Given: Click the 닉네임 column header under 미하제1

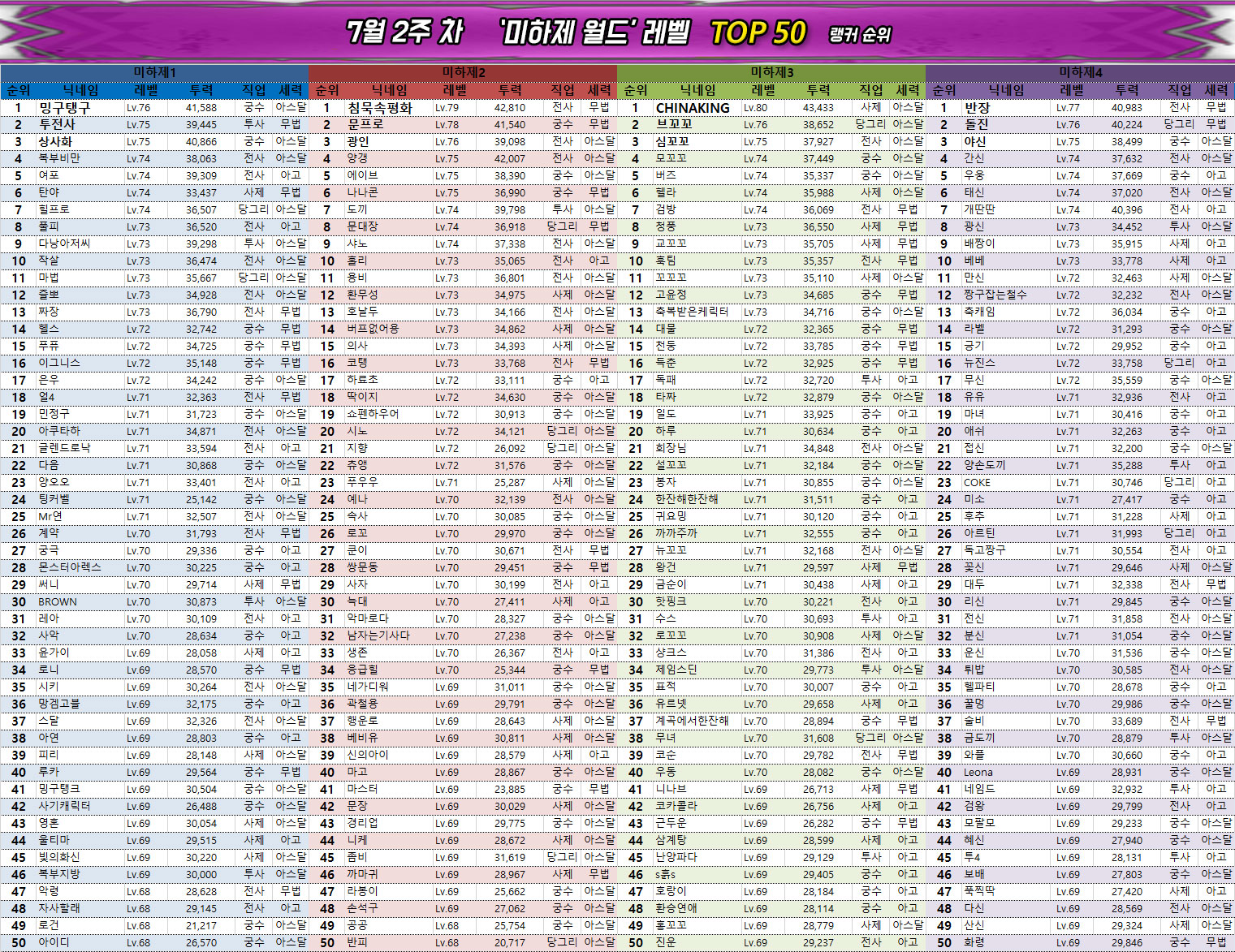Looking at the screenshot, I should coord(80,90).
